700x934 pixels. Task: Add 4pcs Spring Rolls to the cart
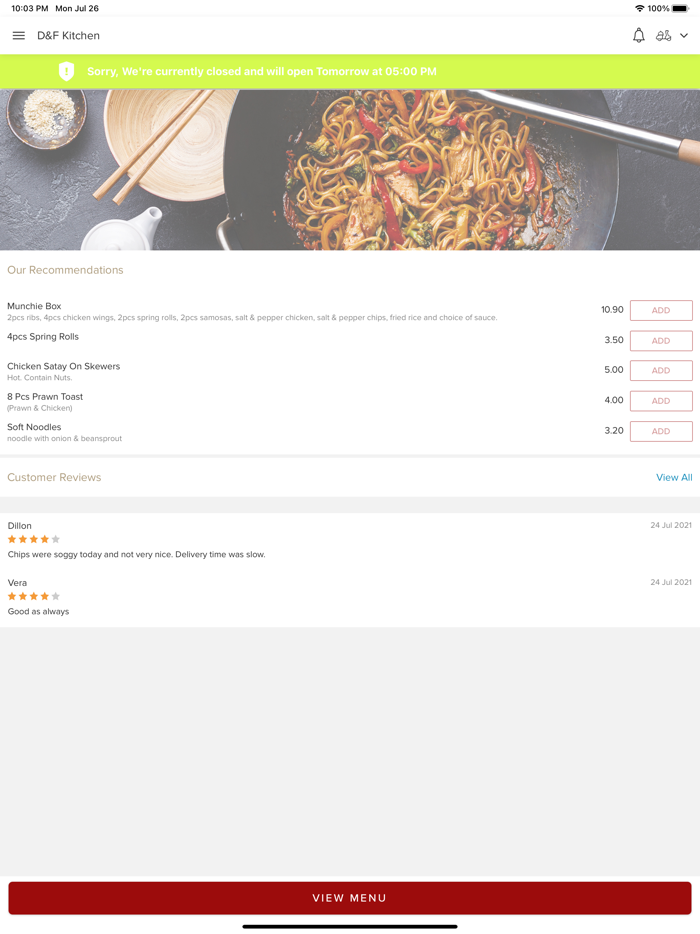pyautogui.click(x=660, y=340)
